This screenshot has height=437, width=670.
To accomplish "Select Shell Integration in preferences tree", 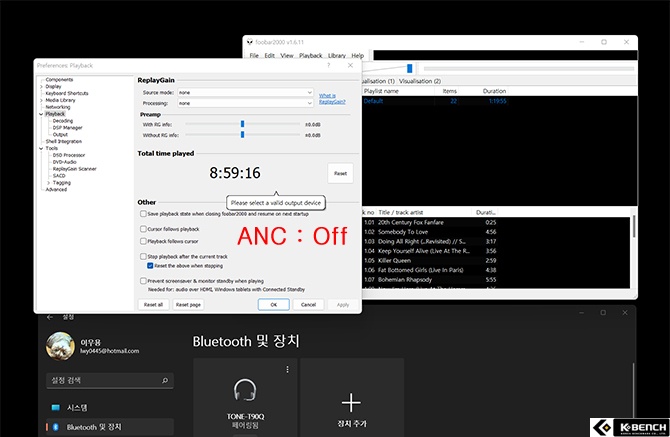I will coord(64,141).
